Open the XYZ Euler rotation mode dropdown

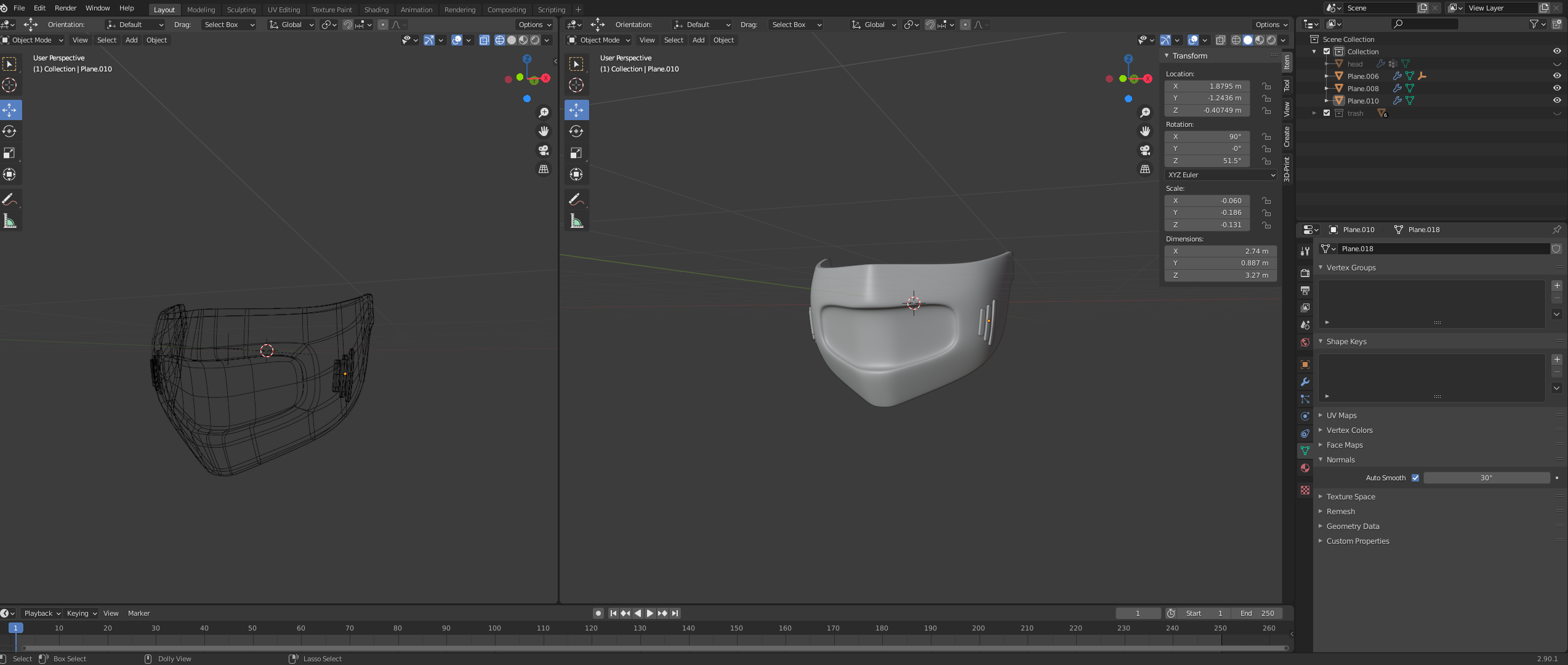pyautogui.click(x=1221, y=175)
